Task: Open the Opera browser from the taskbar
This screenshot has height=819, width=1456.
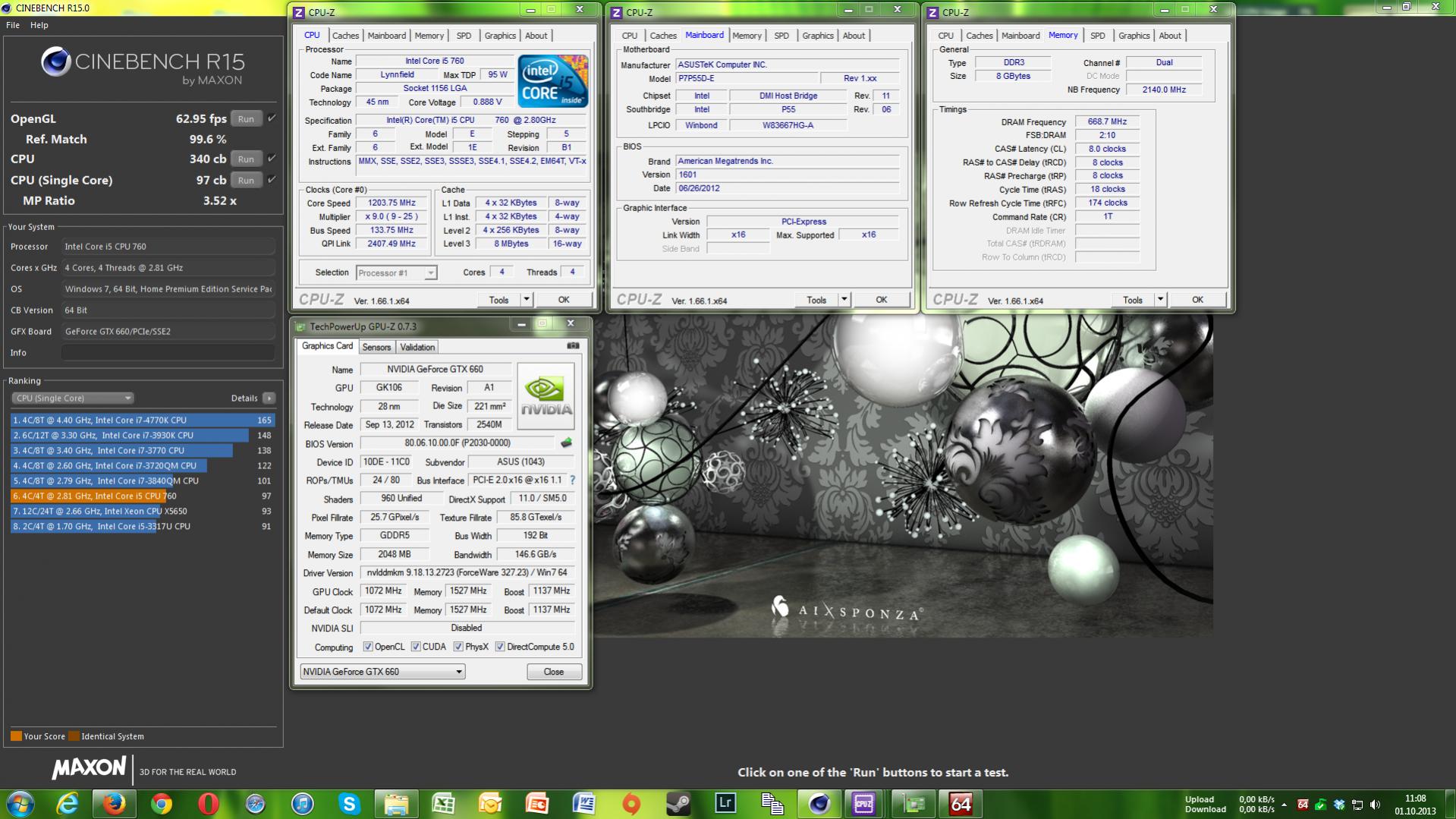Action: 209,804
